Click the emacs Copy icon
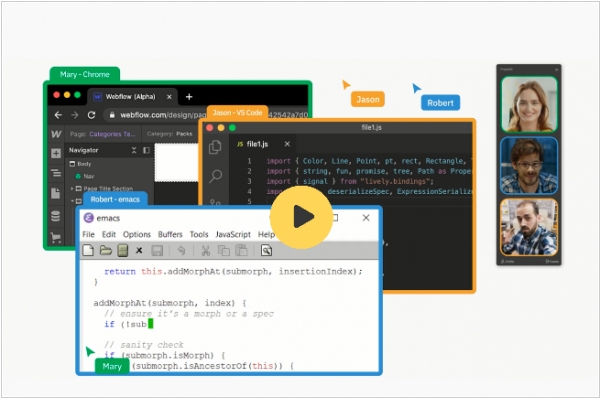Screen dimensions: 600x398 point(223,250)
